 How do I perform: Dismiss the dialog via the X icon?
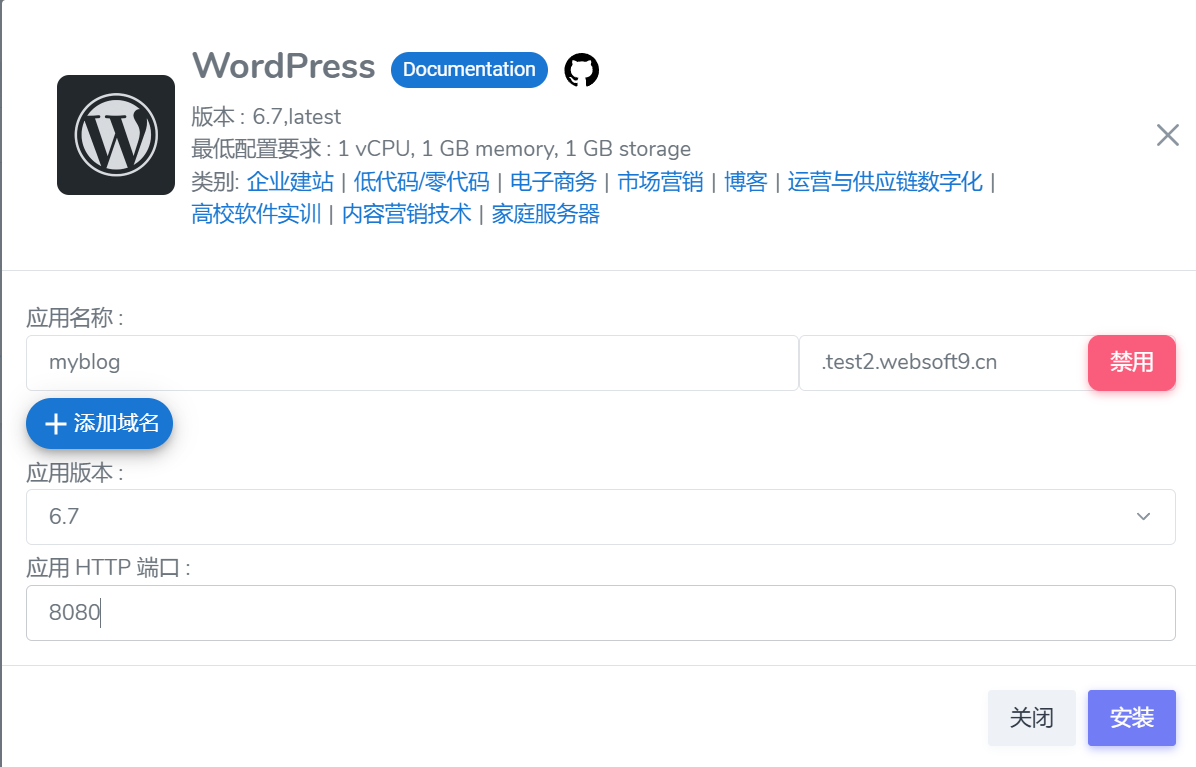coord(1167,135)
